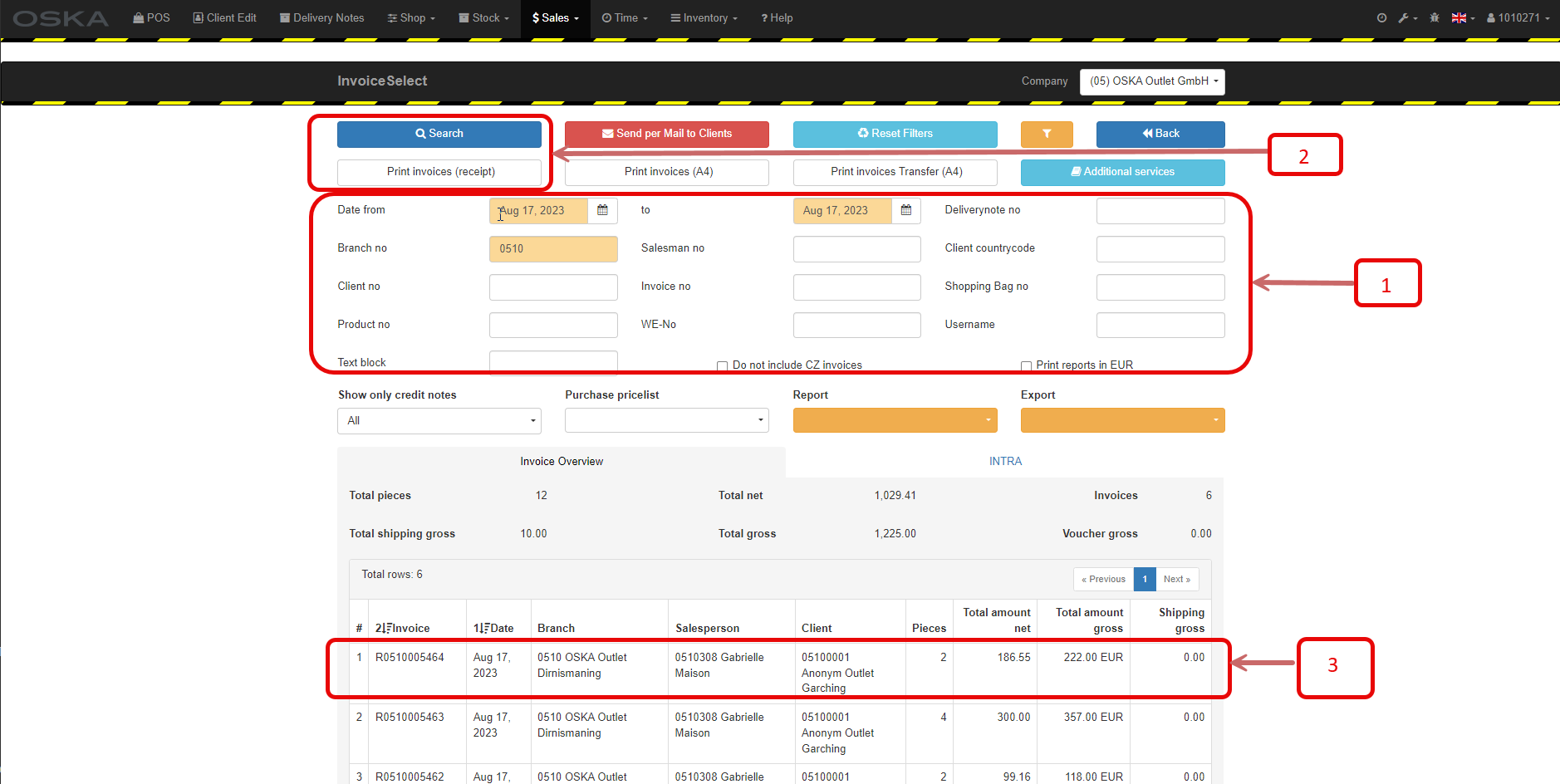Click 'Print invoices (receipt)' button
1560x784 pixels.
pos(439,172)
